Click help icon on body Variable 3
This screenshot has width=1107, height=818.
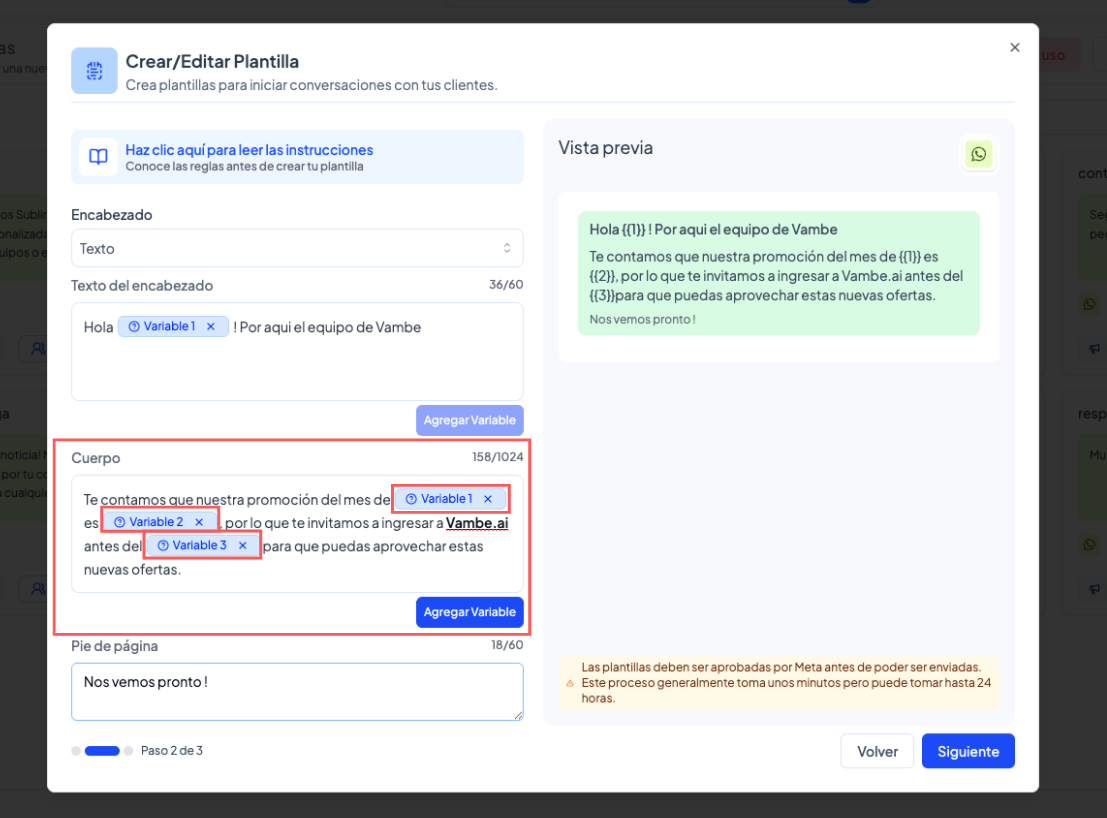click(x=163, y=545)
